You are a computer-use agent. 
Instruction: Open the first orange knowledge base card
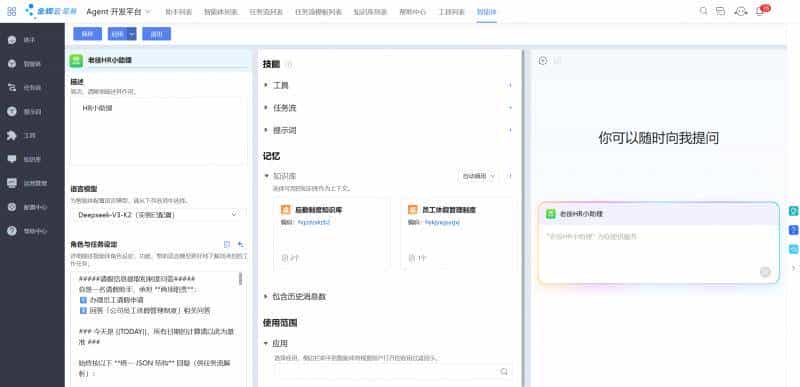(332, 234)
